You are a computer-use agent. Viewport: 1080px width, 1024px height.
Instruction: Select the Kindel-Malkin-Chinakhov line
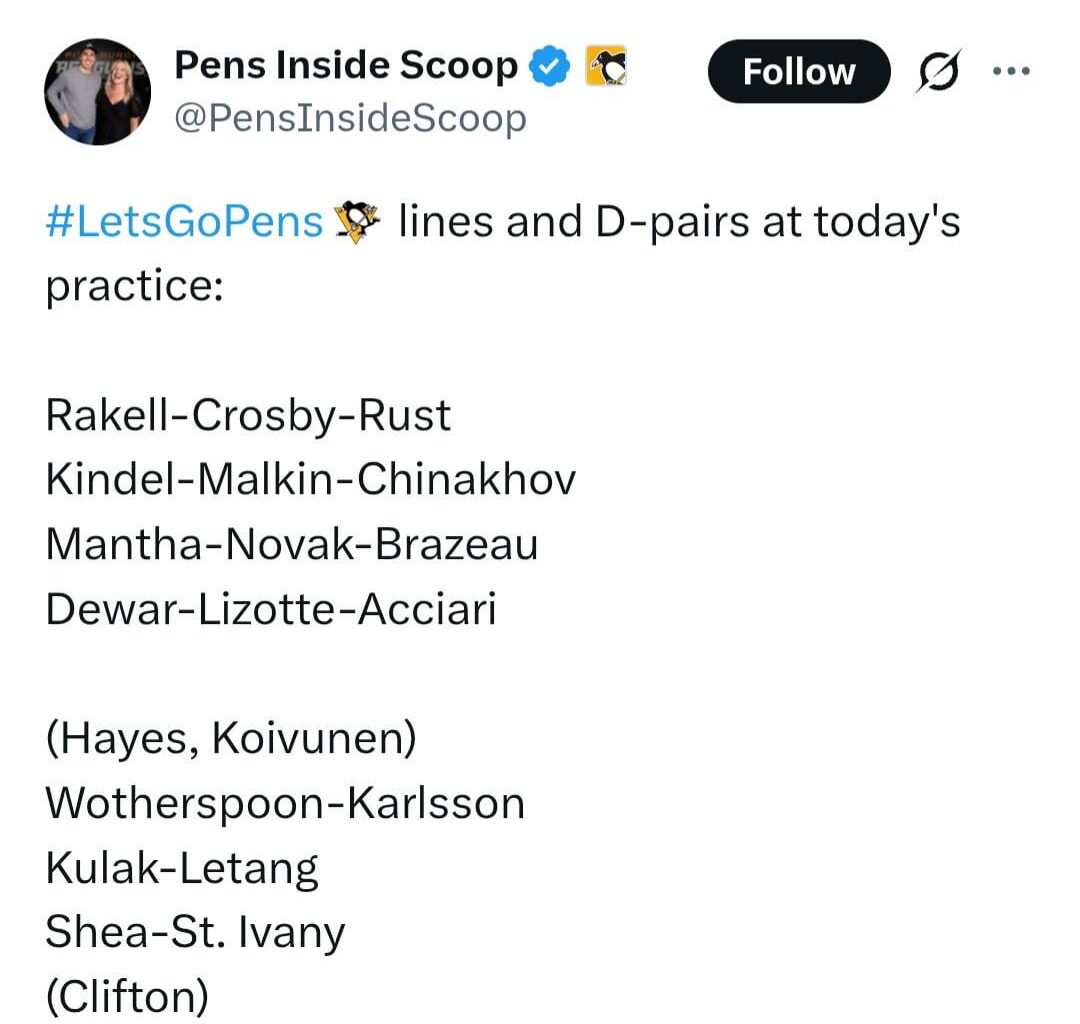click(x=311, y=479)
